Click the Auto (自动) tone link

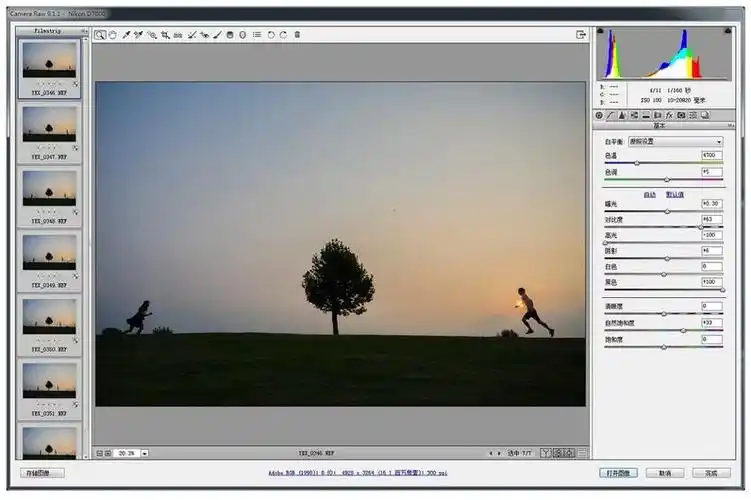pos(649,194)
